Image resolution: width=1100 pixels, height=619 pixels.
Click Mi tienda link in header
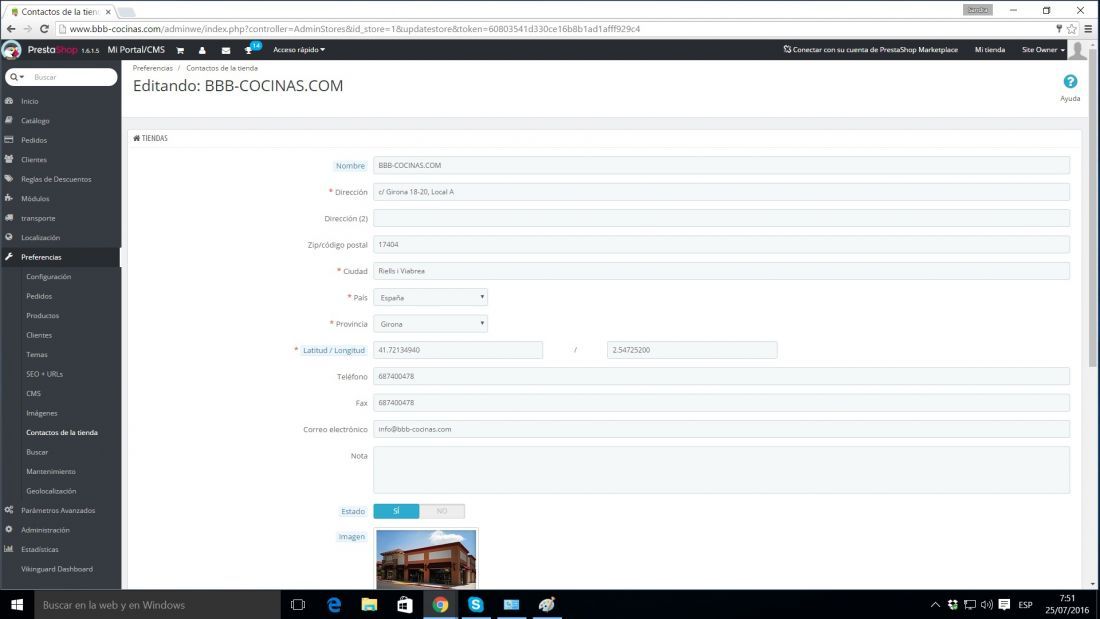990,50
